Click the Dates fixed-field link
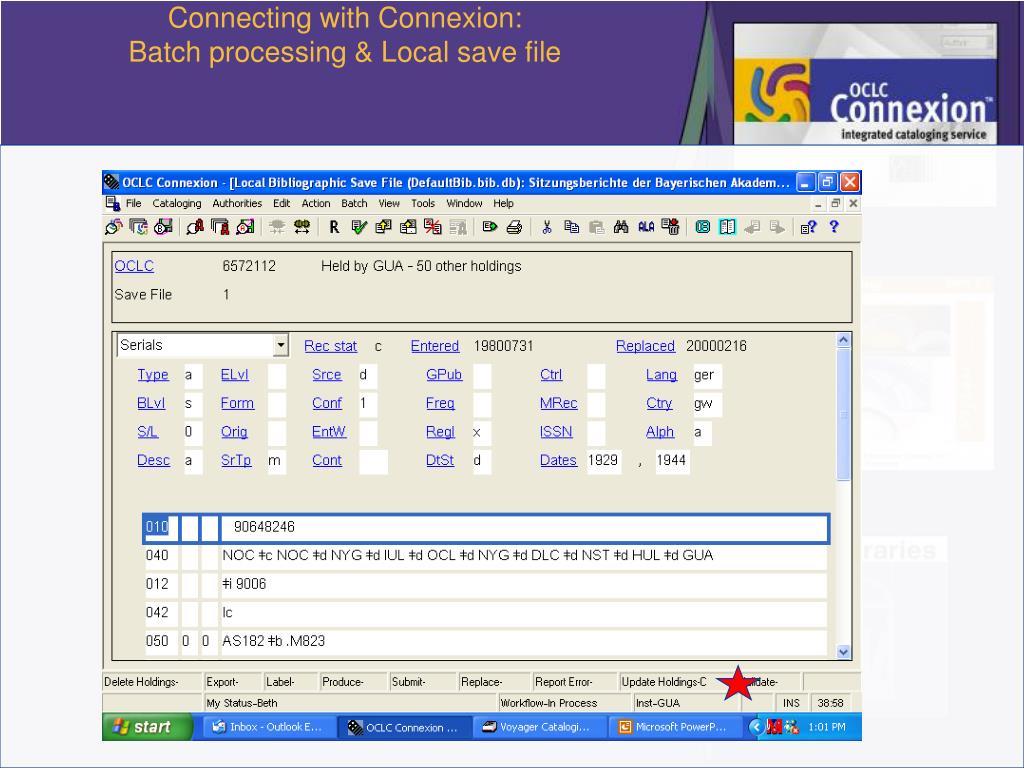 (558, 460)
